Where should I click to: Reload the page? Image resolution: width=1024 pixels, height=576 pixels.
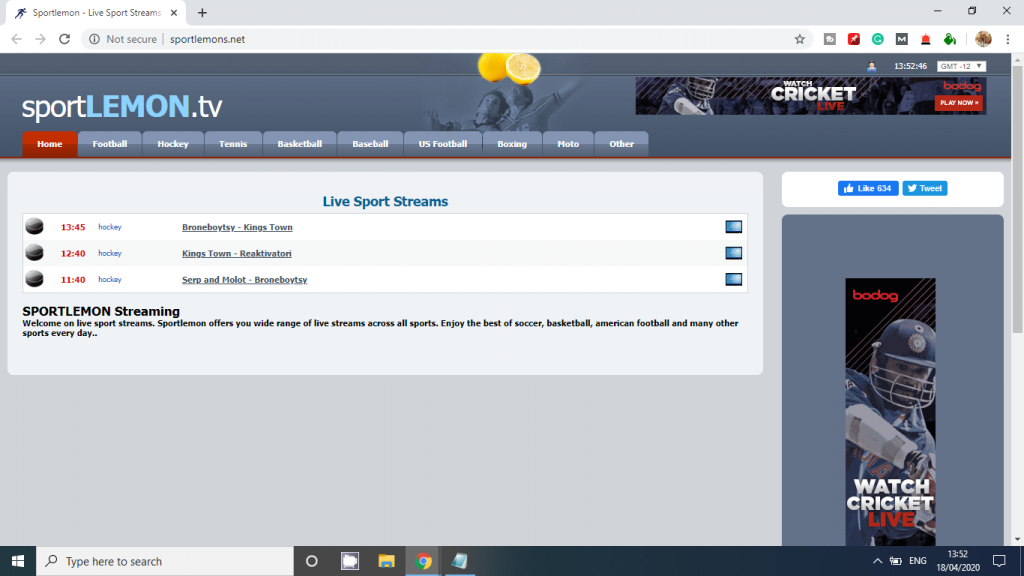tap(64, 39)
